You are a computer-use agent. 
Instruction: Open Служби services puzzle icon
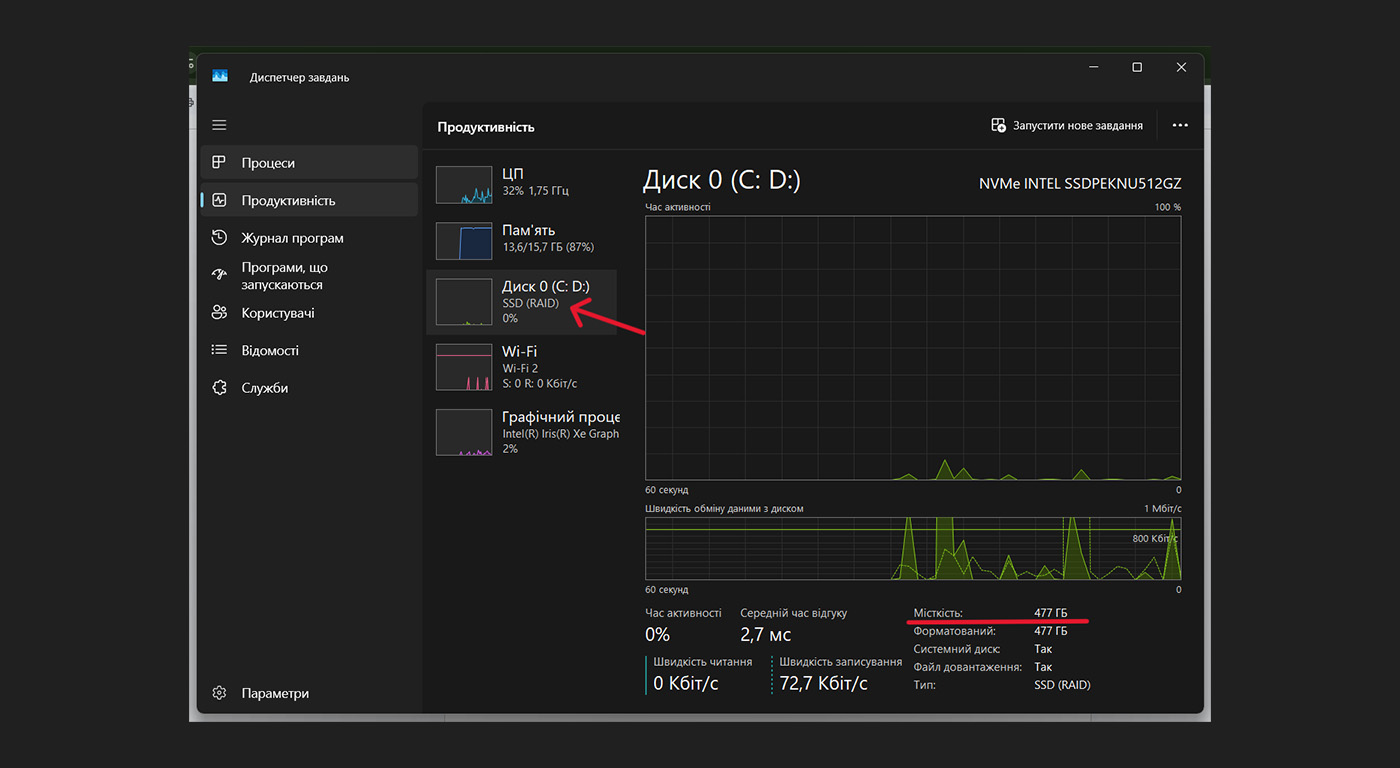tap(219, 388)
